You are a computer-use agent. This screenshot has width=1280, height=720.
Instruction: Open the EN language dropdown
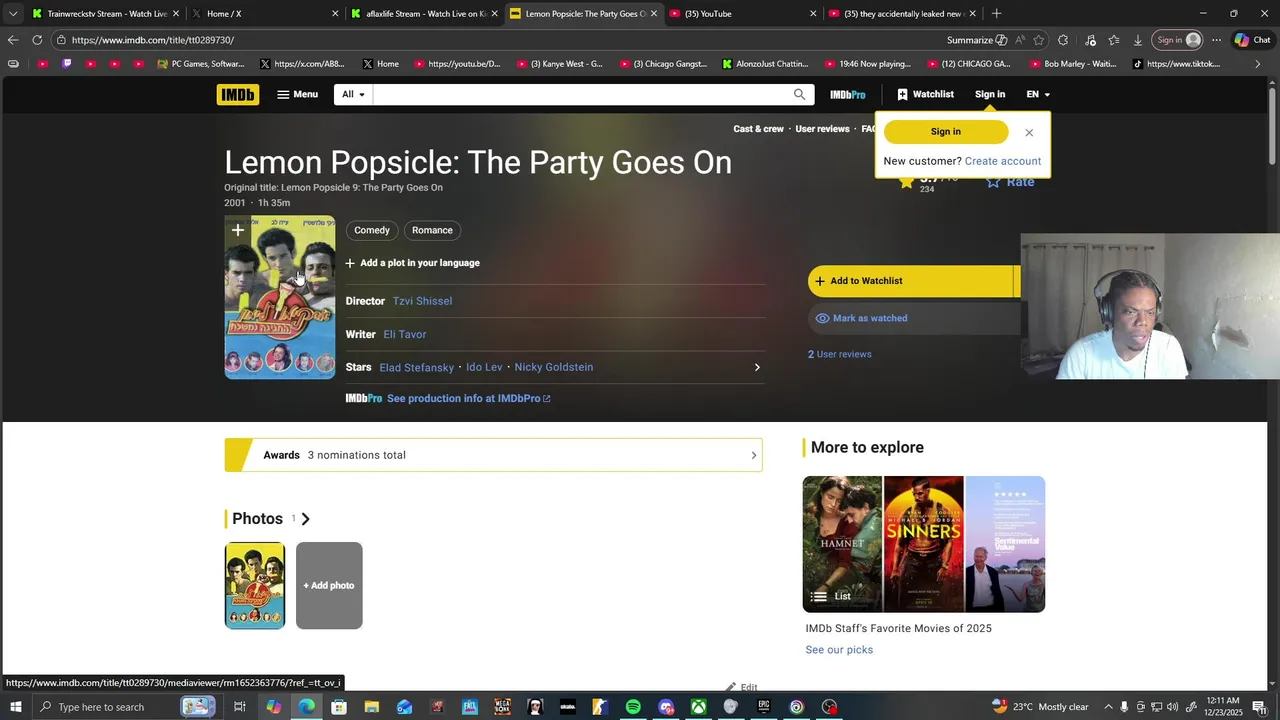click(x=1038, y=94)
